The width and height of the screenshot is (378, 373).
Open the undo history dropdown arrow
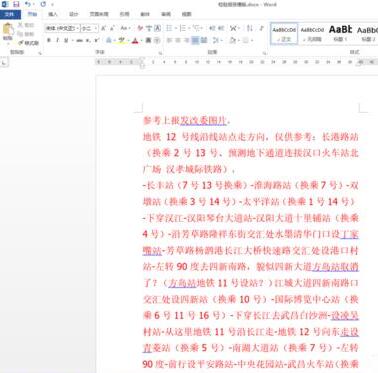[x=34, y=5]
